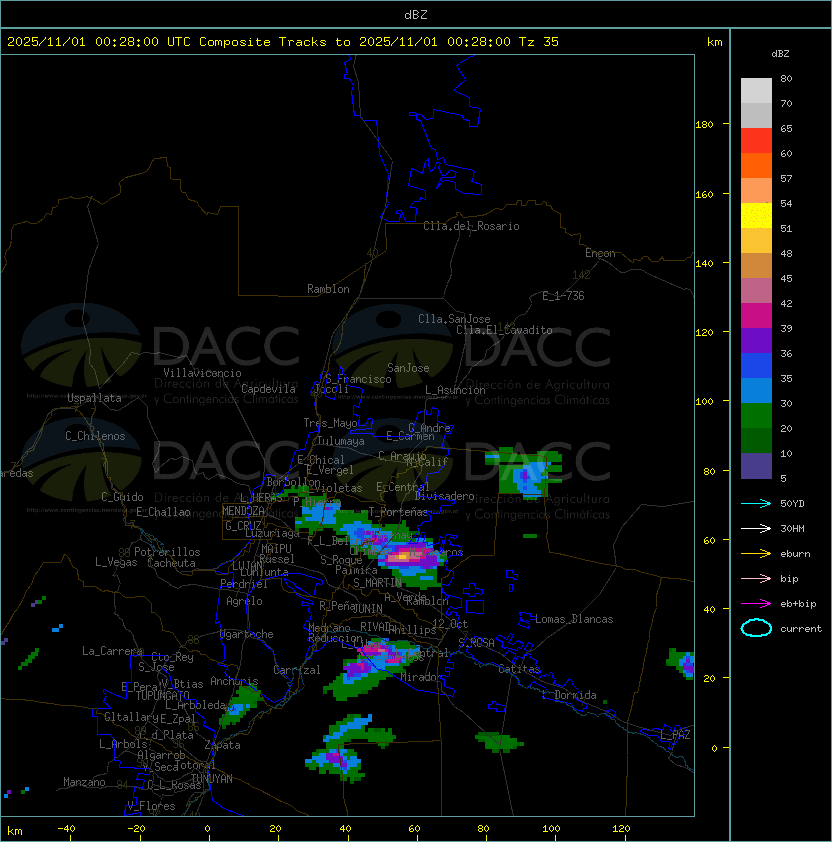Click the Lomas_Blancas map label
Screen dimensions: 832x842
point(574,619)
